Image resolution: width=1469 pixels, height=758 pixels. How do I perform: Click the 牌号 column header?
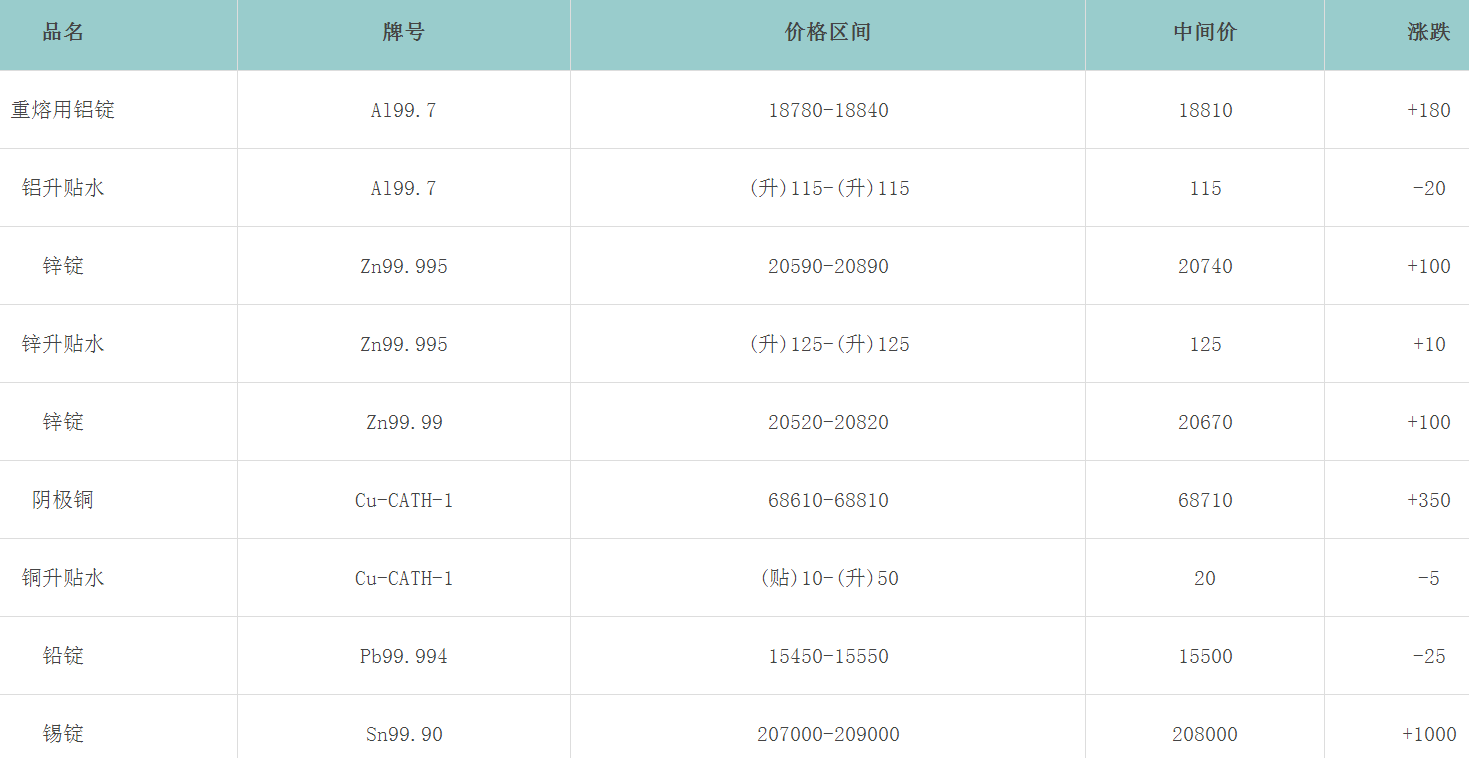click(403, 32)
